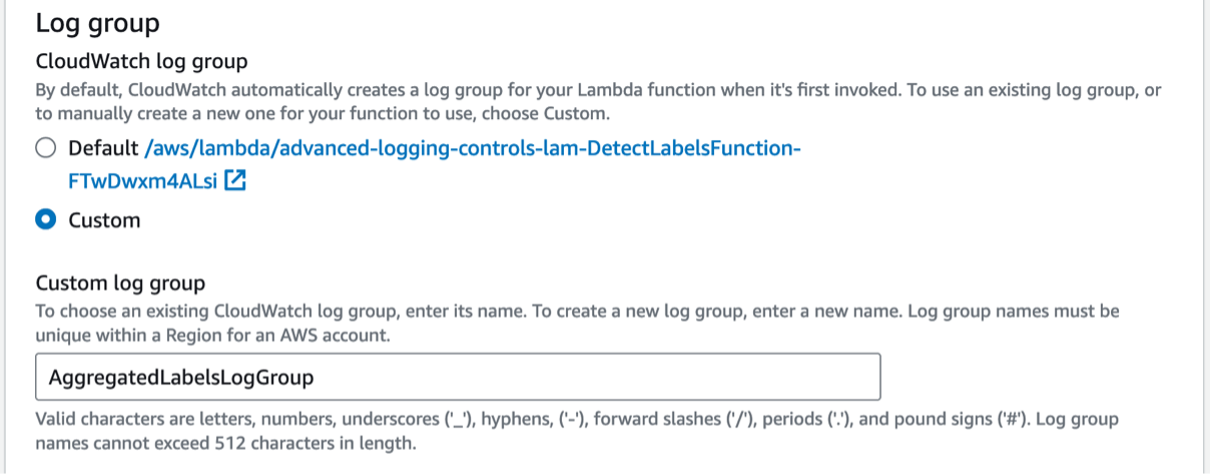Open the /aws/lambda/advanced-logging-controls-lam-DetectLabelsFunction link
Screen dimensions: 1210x476
coord(472,149)
